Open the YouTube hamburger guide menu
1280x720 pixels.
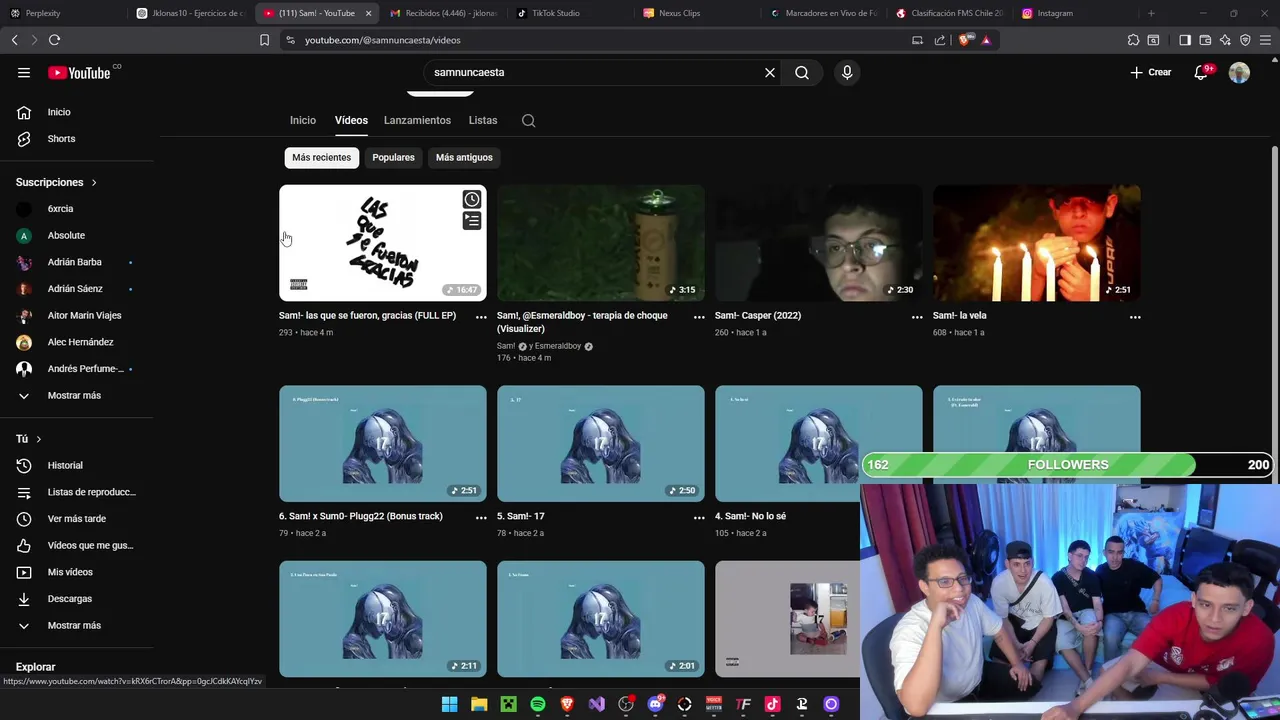(24, 72)
